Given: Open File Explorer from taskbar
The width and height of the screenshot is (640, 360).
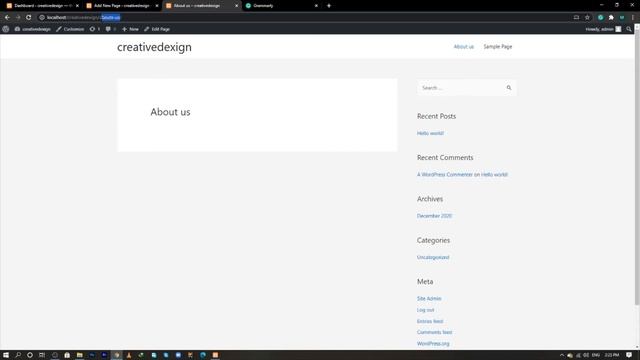Looking at the screenshot, I should 80,355.
